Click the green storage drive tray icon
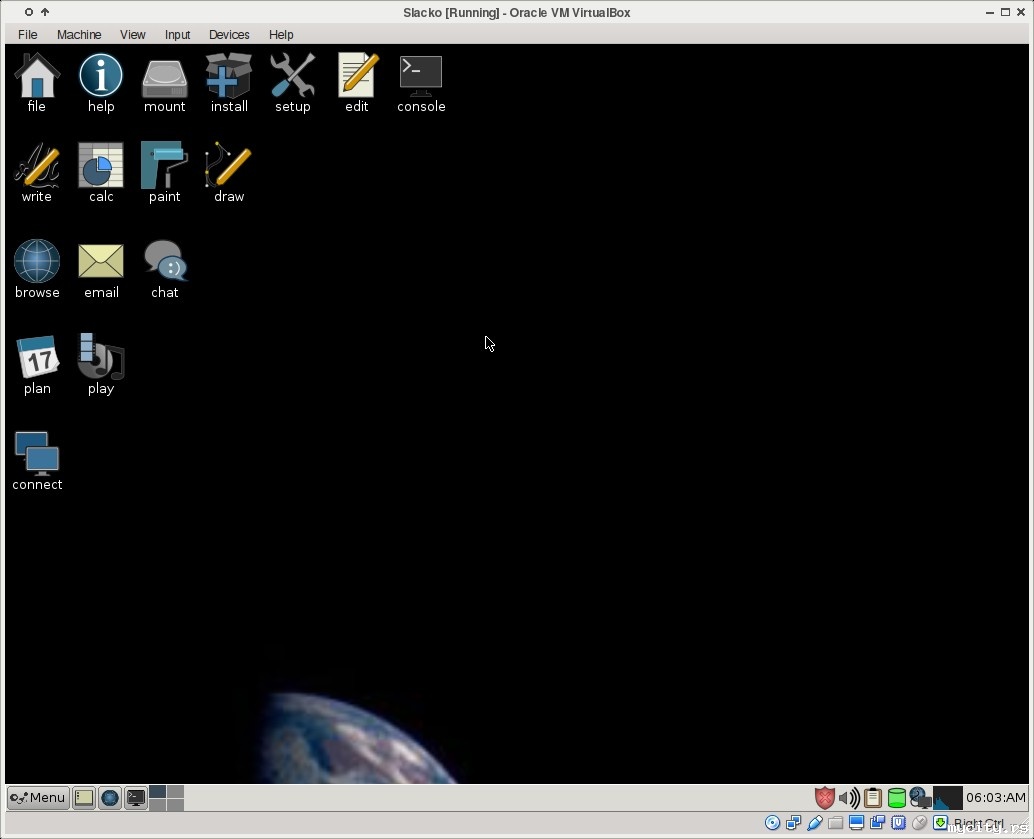The height and width of the screenshot is (839, 1034). coord(897,797)
